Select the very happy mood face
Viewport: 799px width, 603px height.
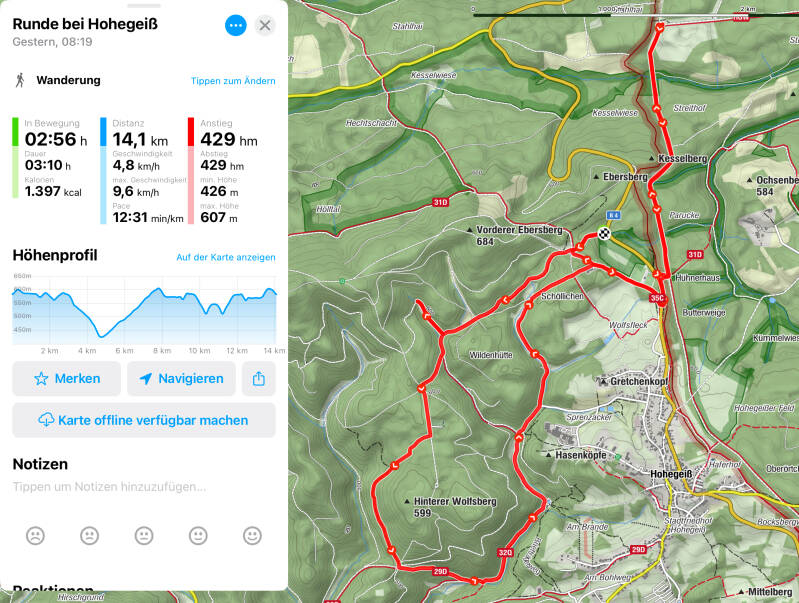point(252,536)
